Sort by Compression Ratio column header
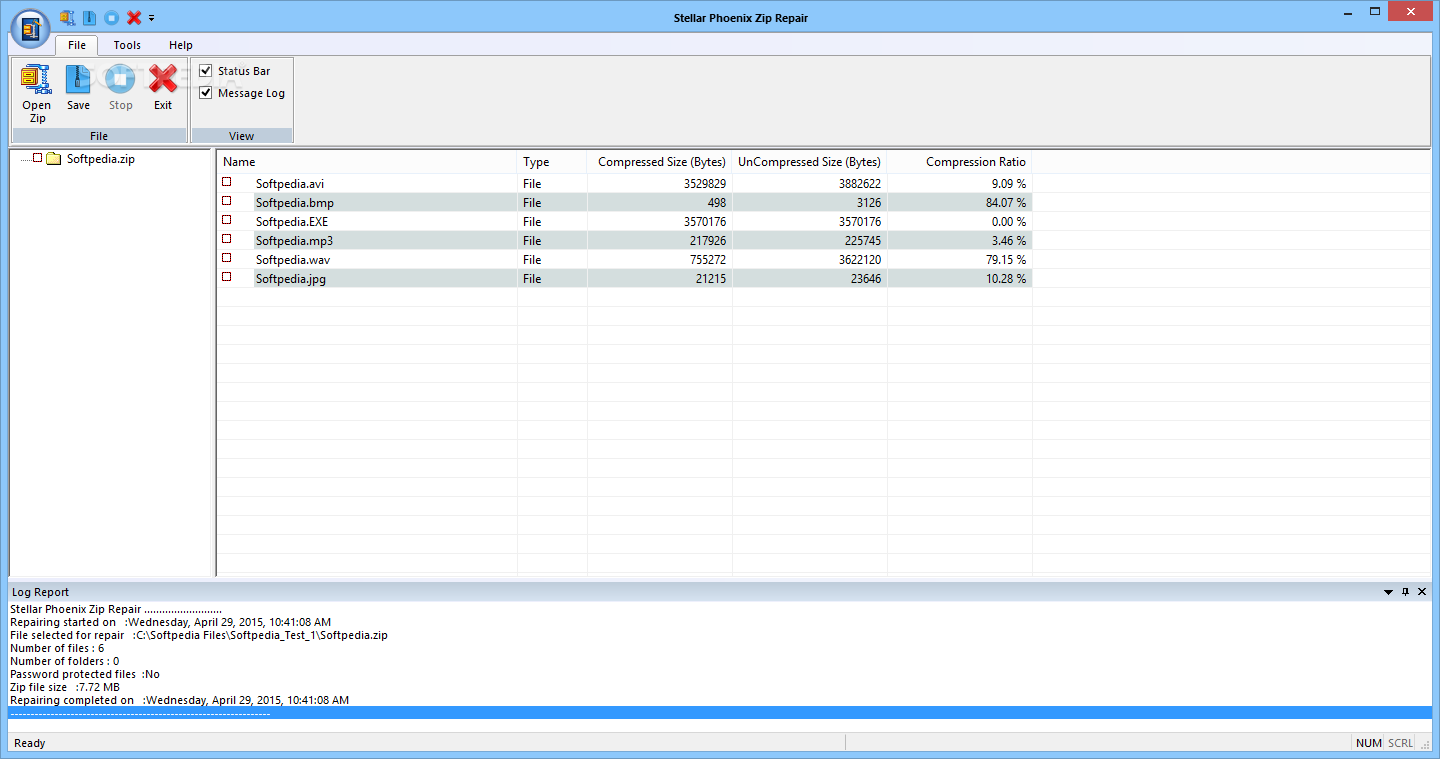The width and height of the screenshot is (1440, 759). coord(960,162)
